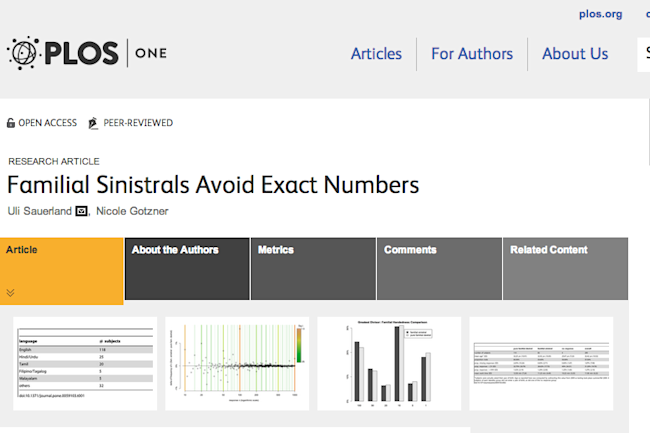The image size is (650, 433).
Task: Open the About Us menu
Action: 575,54
